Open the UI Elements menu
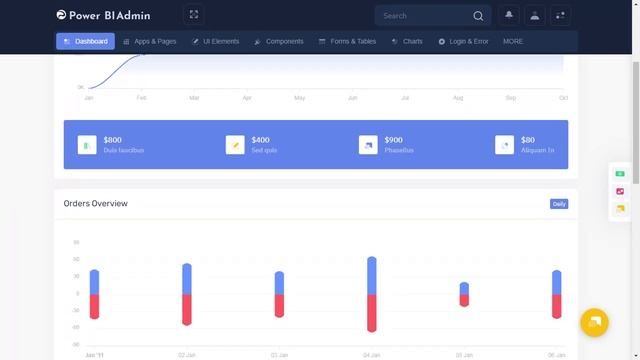640x360 pixels. pyautogui.click(x=216, y=41)
